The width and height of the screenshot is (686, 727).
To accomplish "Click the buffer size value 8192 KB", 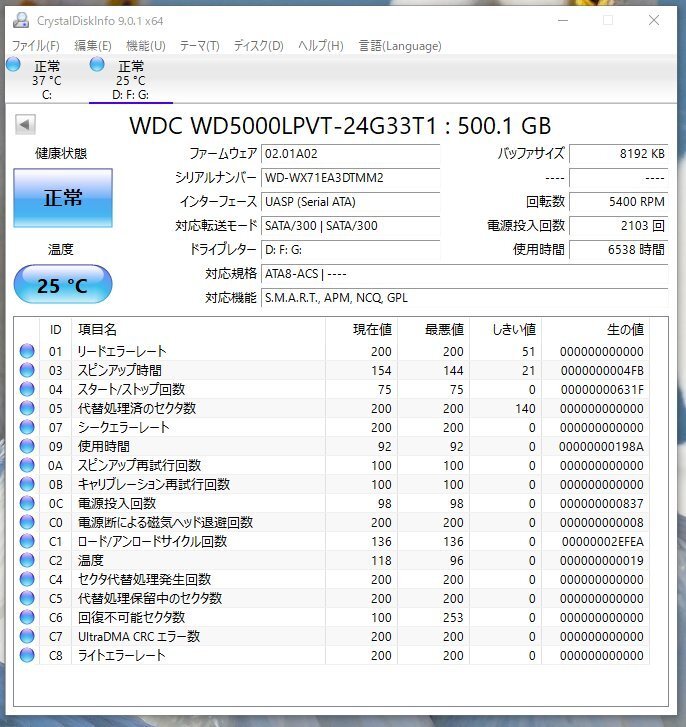I will [x=618, y=153].
